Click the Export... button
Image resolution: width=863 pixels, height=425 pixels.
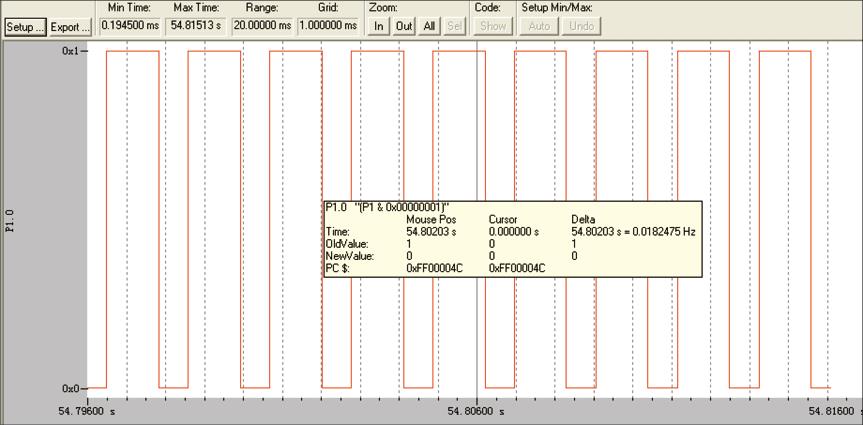click(x=71, y=27)
